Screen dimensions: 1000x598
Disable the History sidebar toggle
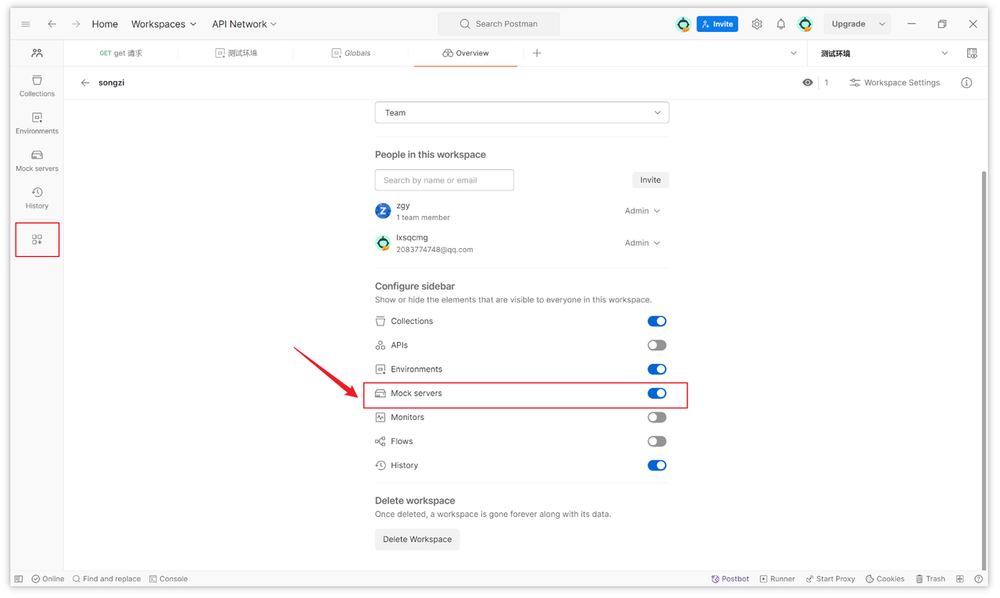pos(657,465)
